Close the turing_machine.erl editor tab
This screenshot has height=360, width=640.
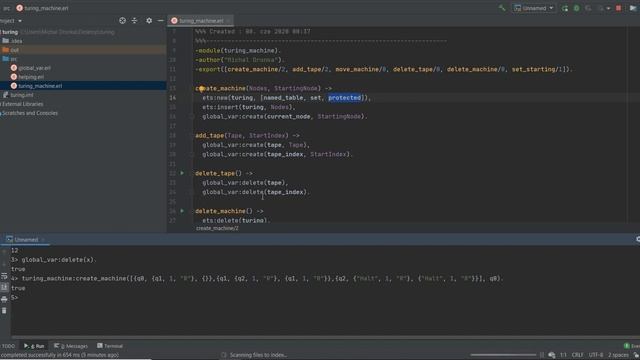click(229, 21)
